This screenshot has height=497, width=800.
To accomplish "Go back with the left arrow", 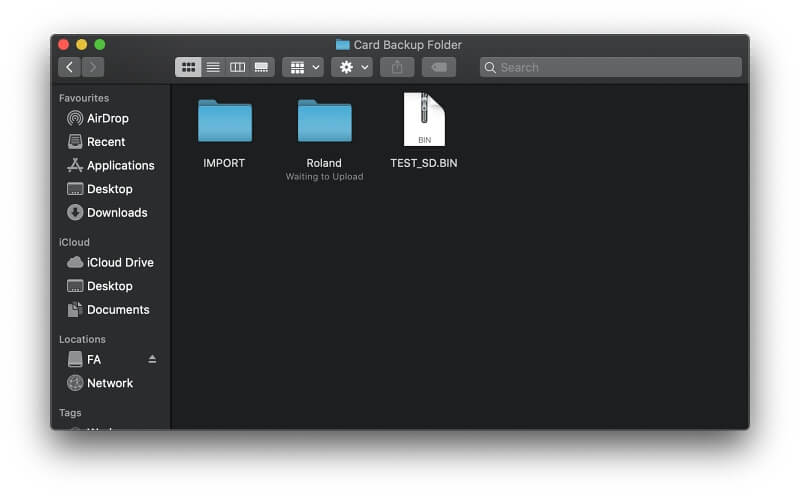I will pyautogui.click(x=69, y=67).
